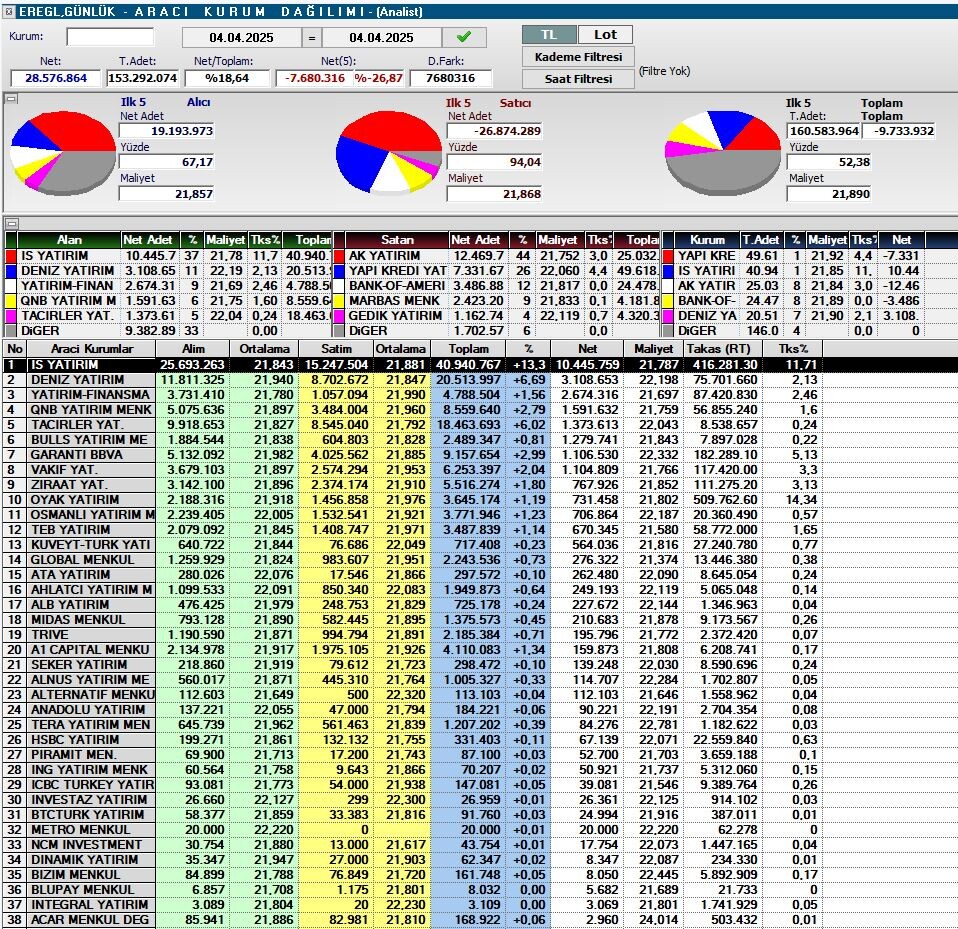Click red swatch beside YAPI KRE in Kurum table

(668, 256)
